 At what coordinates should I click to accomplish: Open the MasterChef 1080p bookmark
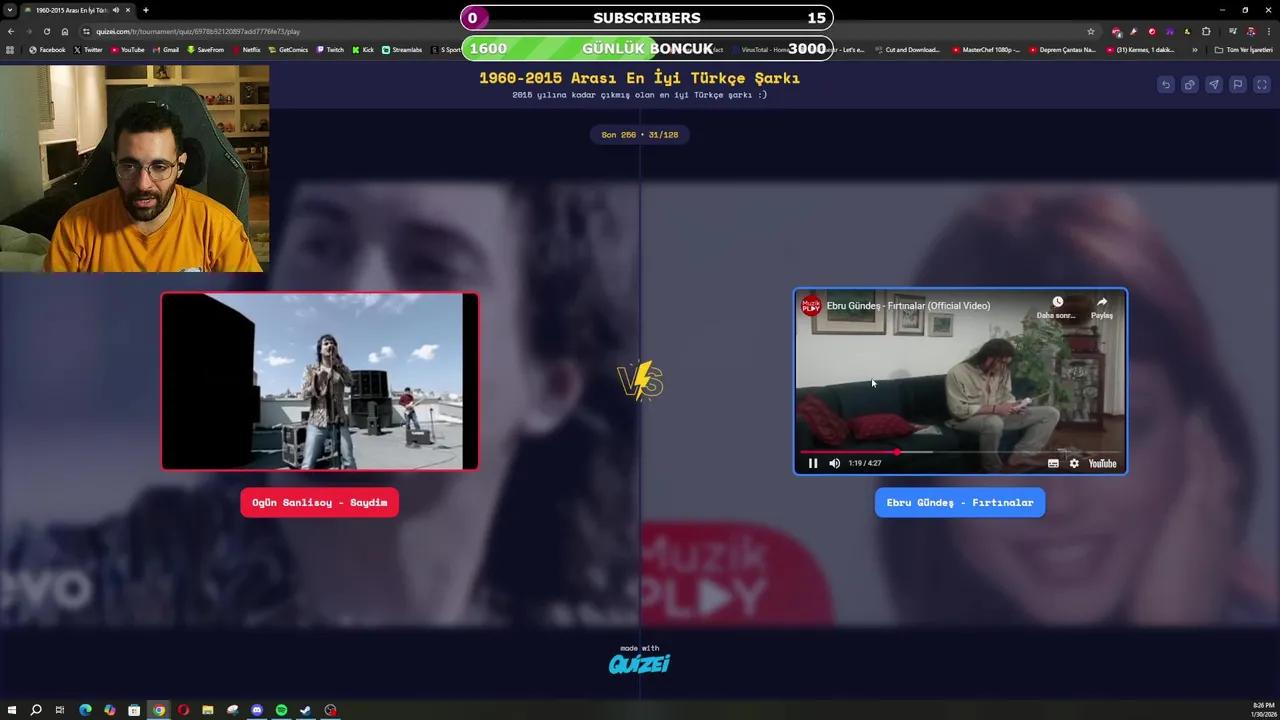pos(986,50)
